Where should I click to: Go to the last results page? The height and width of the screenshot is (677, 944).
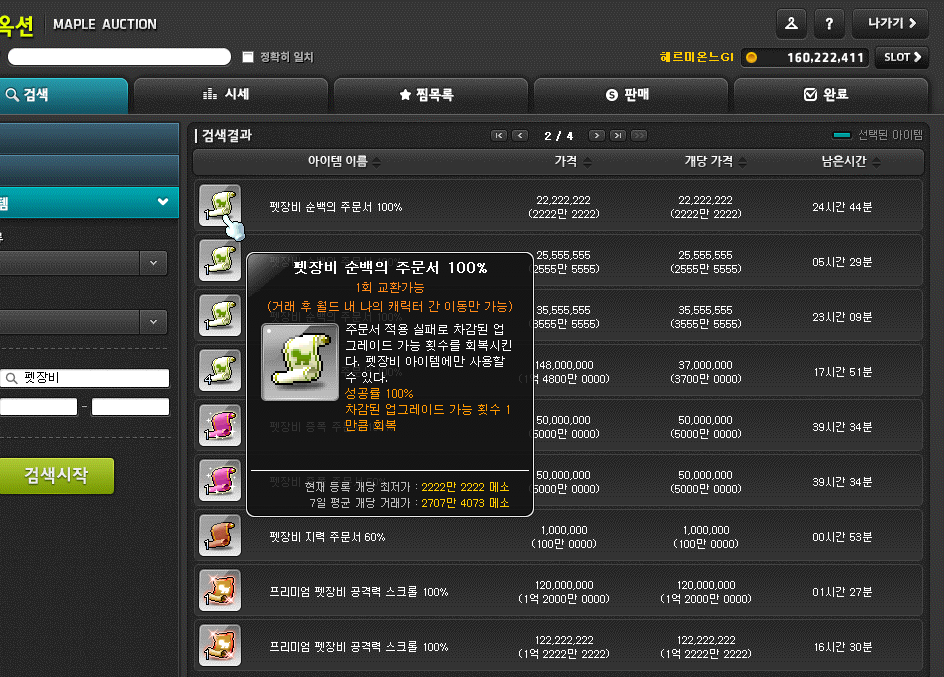coord(618,135)
